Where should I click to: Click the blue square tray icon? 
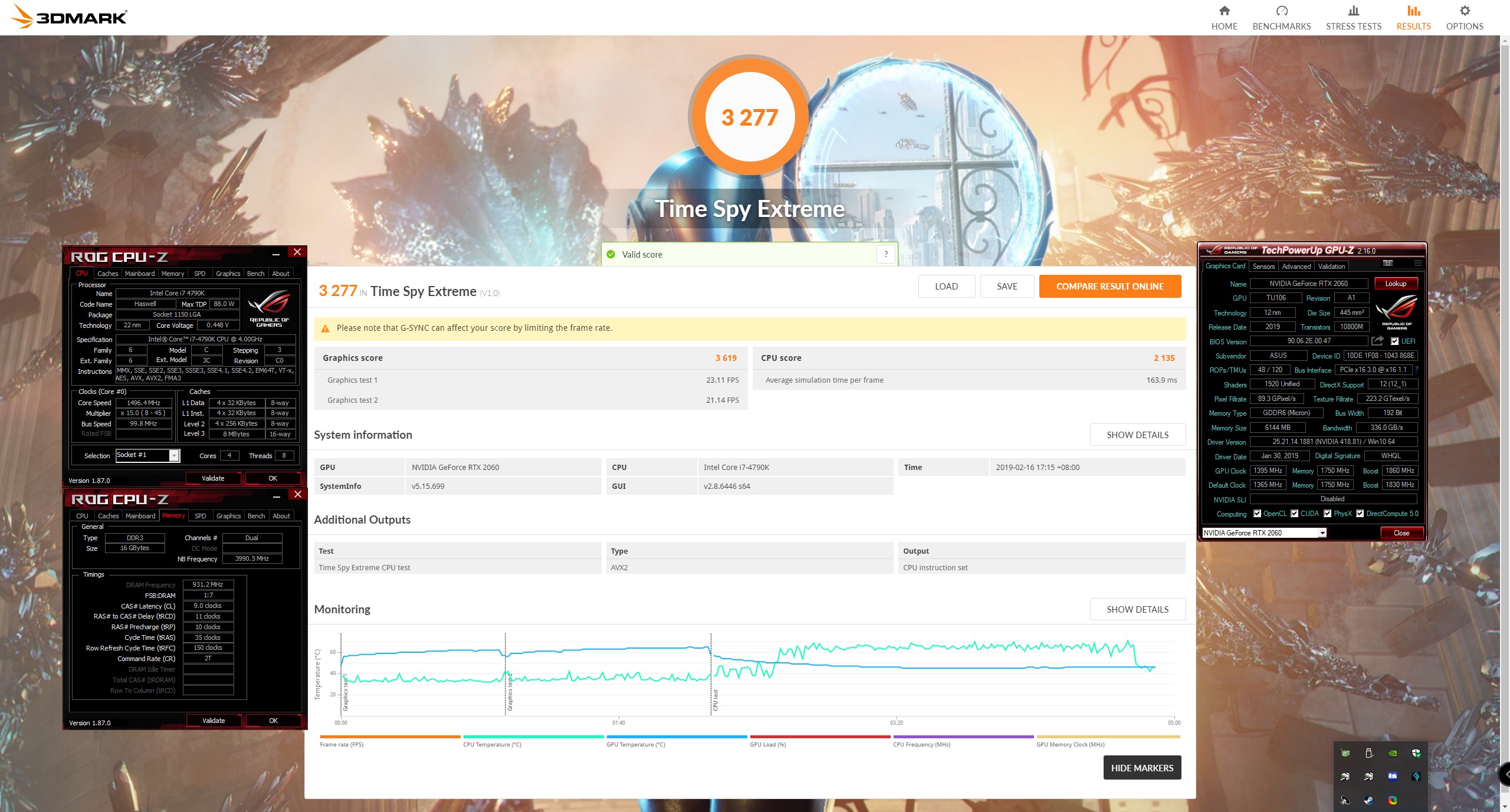[1393, 777]
